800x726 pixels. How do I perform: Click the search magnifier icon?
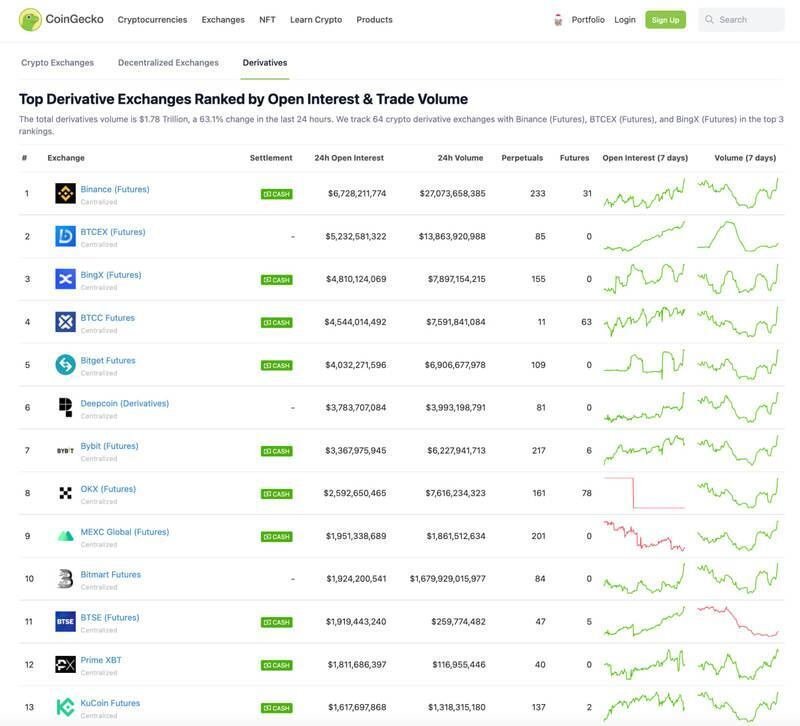point(707,17)
